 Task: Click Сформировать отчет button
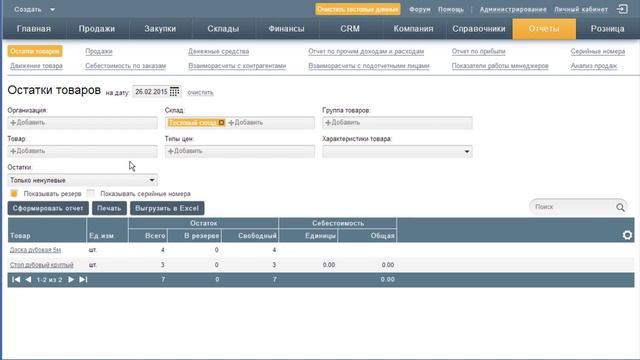click(x=48, y=208)
